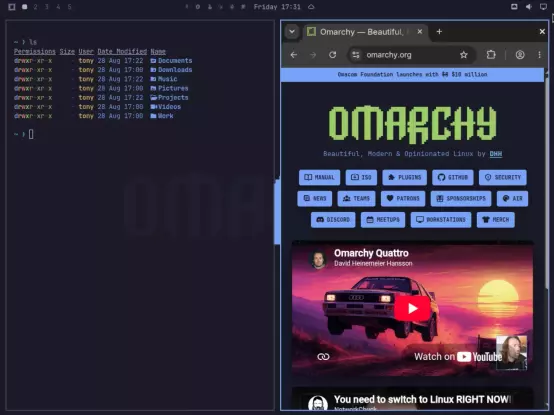Open the Sponsorships button
The height and width of the screenshot is (415, 554).
[461, 198]
